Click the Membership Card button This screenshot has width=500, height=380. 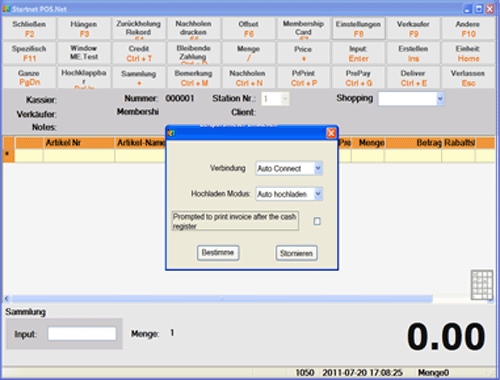point(303,29)
